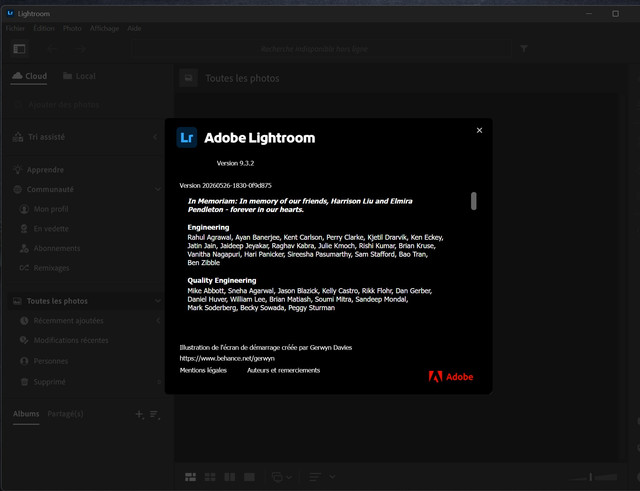Open the Mentions légales link

tap(203, 370)
